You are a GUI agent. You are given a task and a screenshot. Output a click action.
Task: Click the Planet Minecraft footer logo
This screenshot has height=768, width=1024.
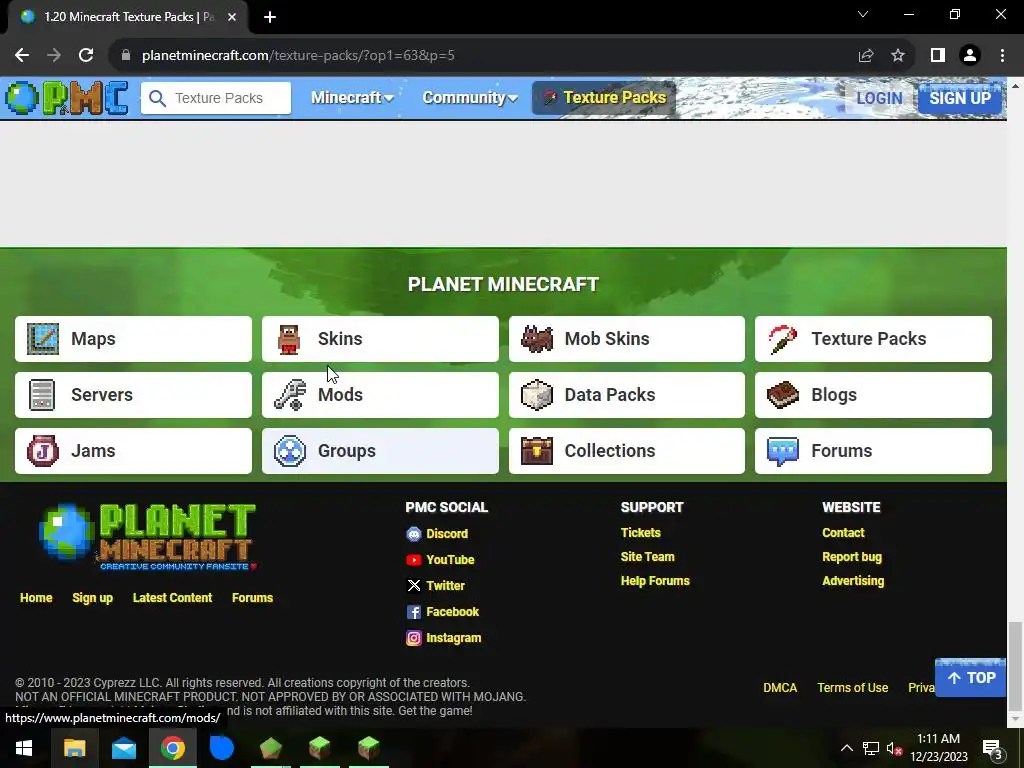148,536
